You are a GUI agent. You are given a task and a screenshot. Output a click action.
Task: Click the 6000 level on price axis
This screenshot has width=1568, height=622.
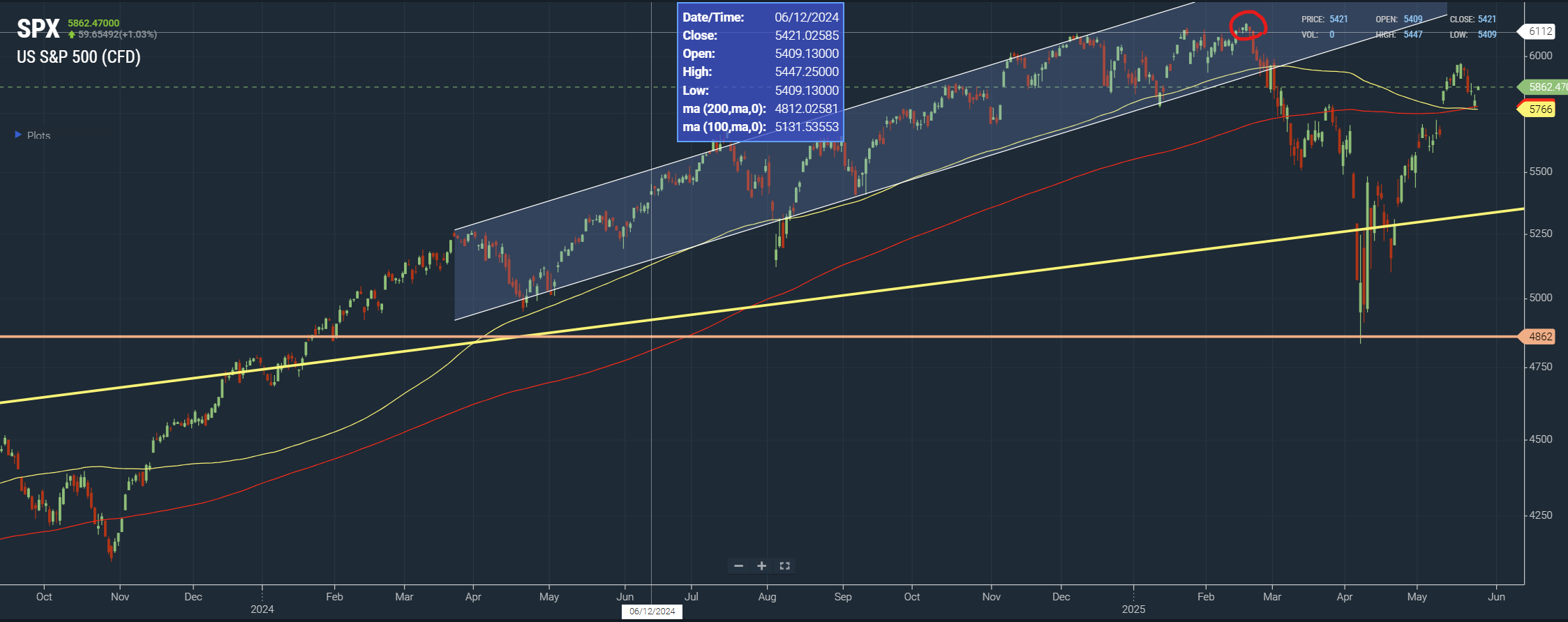1541,56
